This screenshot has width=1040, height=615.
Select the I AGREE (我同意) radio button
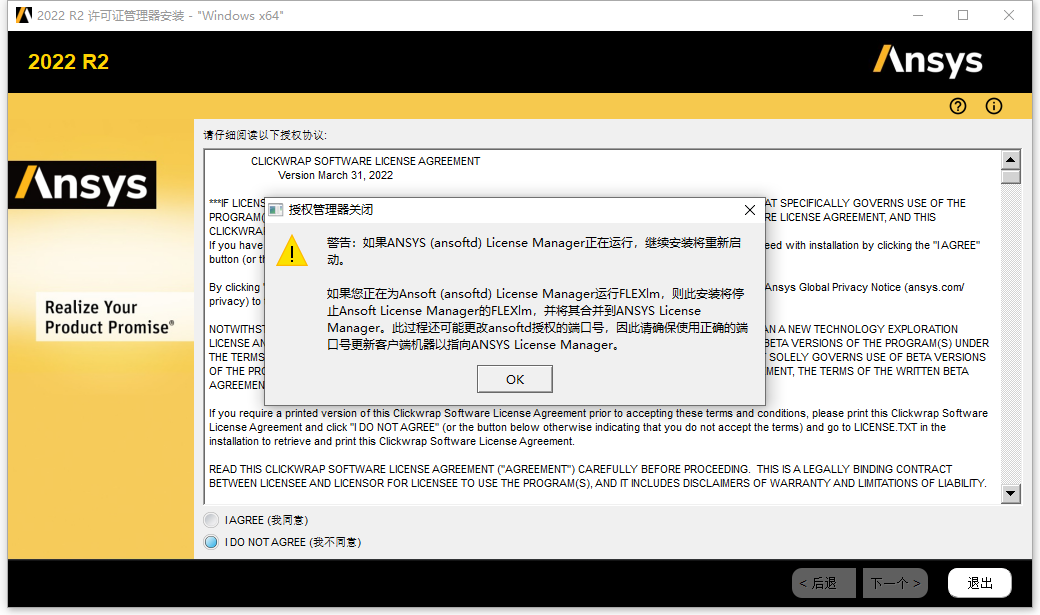pyautogui.click(x=211, y=520)
